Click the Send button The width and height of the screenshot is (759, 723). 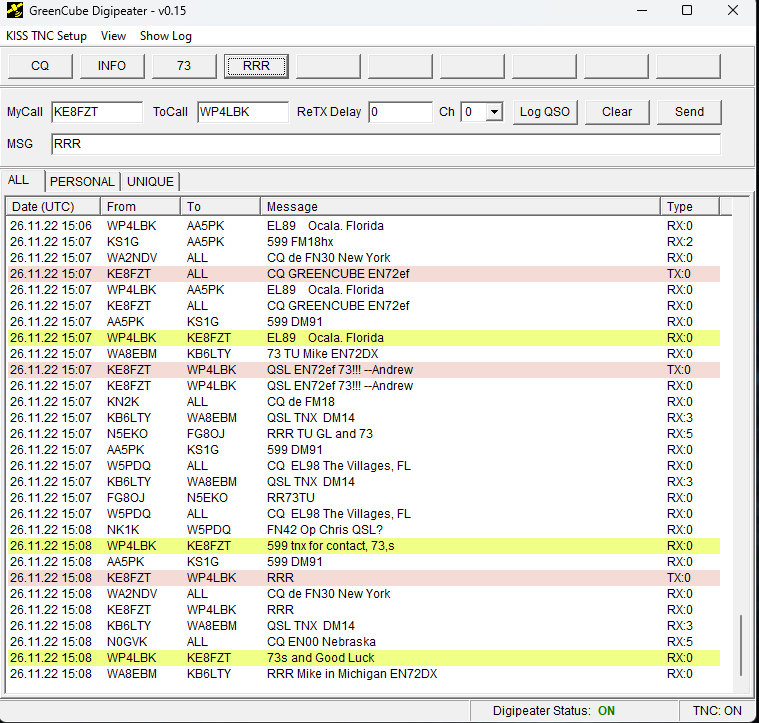(x=689, y=112)
